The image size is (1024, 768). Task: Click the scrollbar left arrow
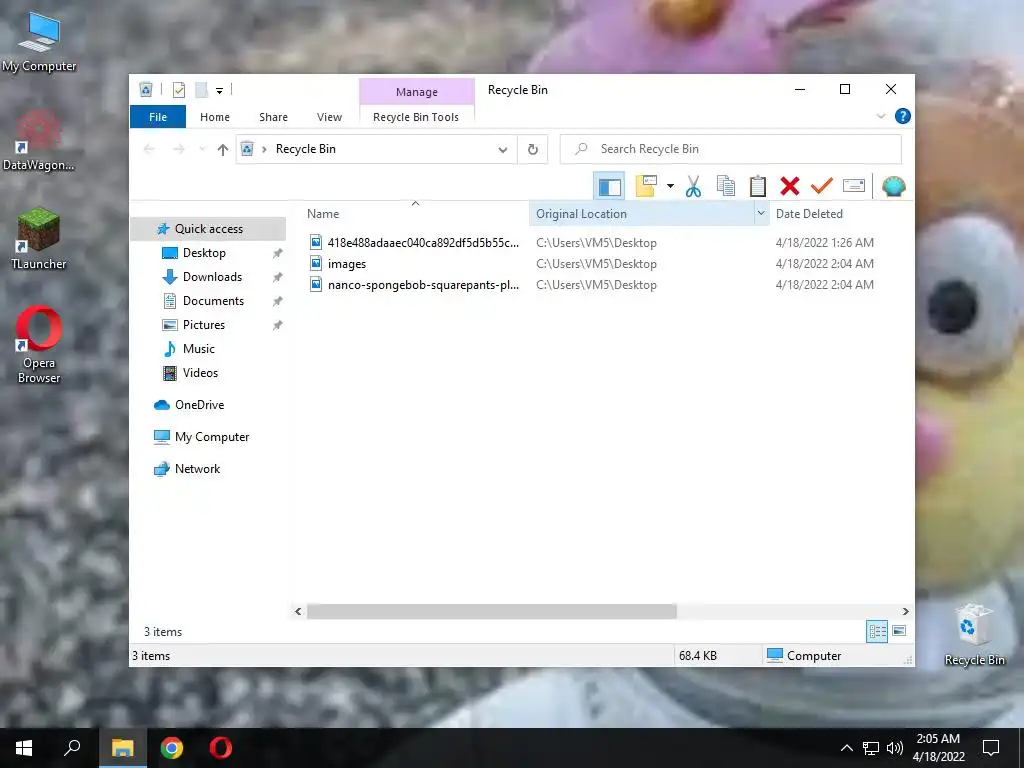pos(298,611)
